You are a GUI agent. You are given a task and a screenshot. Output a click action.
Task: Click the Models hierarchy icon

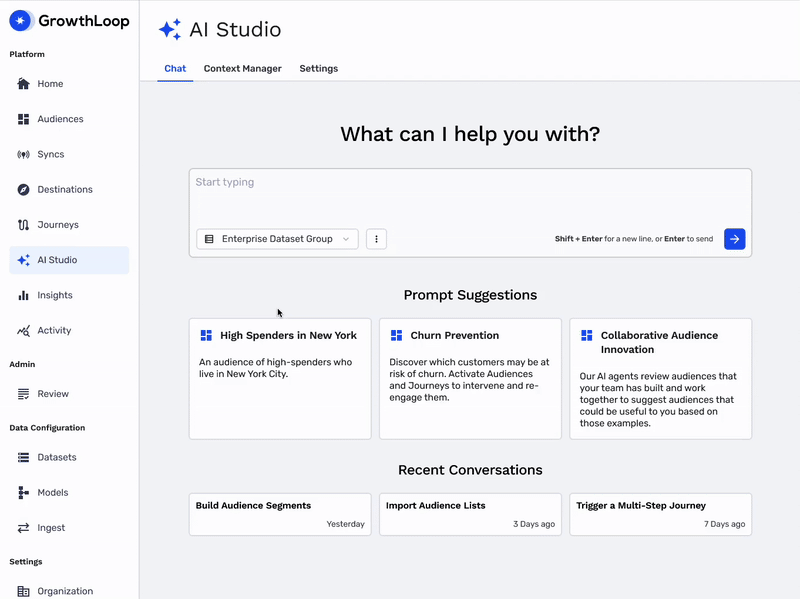click(24, 493)
